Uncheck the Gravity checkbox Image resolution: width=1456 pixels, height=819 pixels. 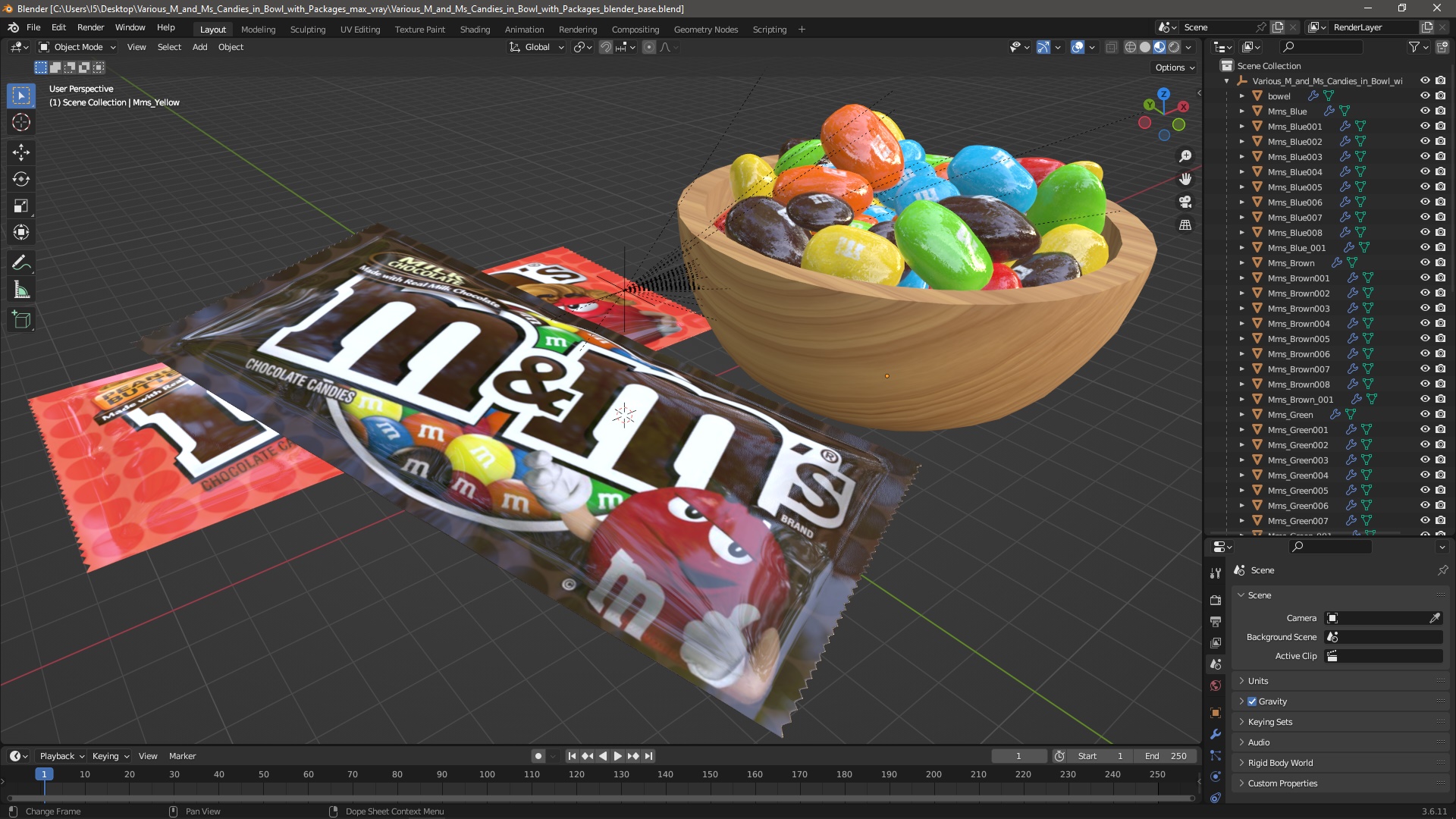(x=1252, y=701)
